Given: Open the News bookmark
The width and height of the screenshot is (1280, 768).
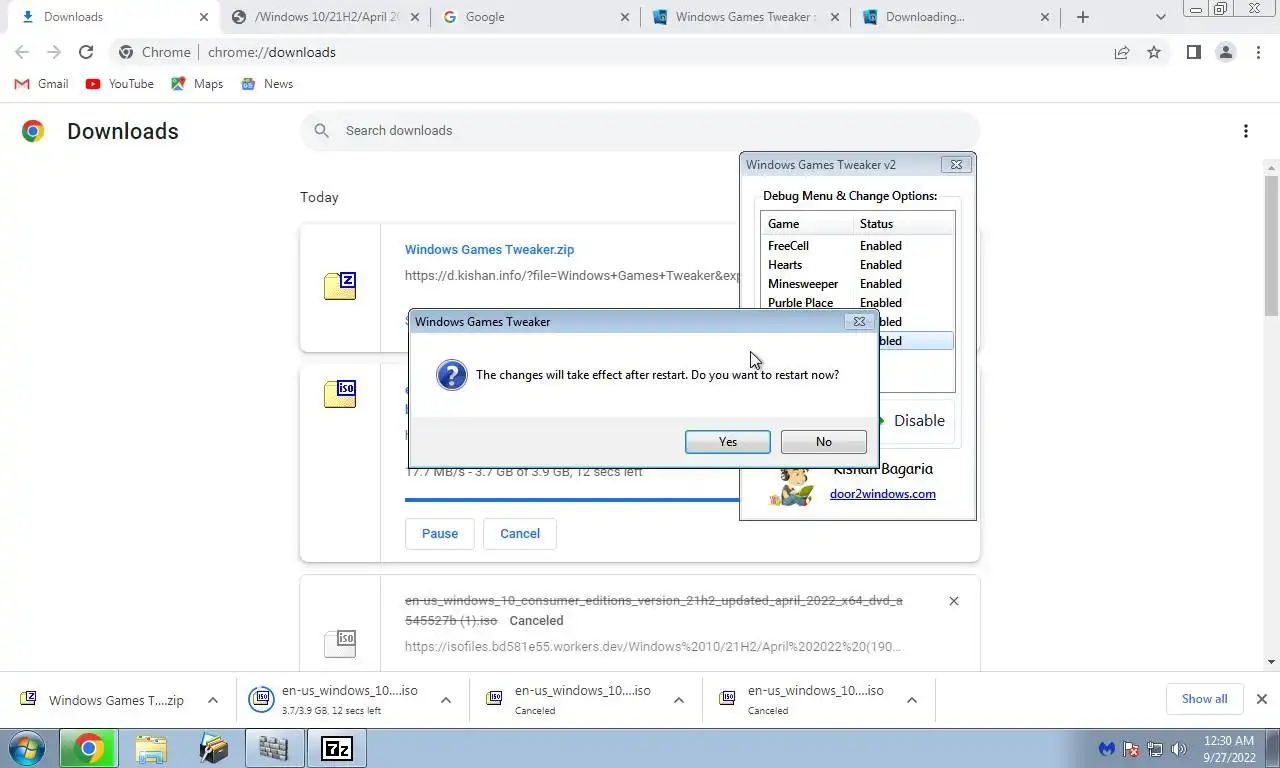Looking at the screenshot, I should point(267,84).
